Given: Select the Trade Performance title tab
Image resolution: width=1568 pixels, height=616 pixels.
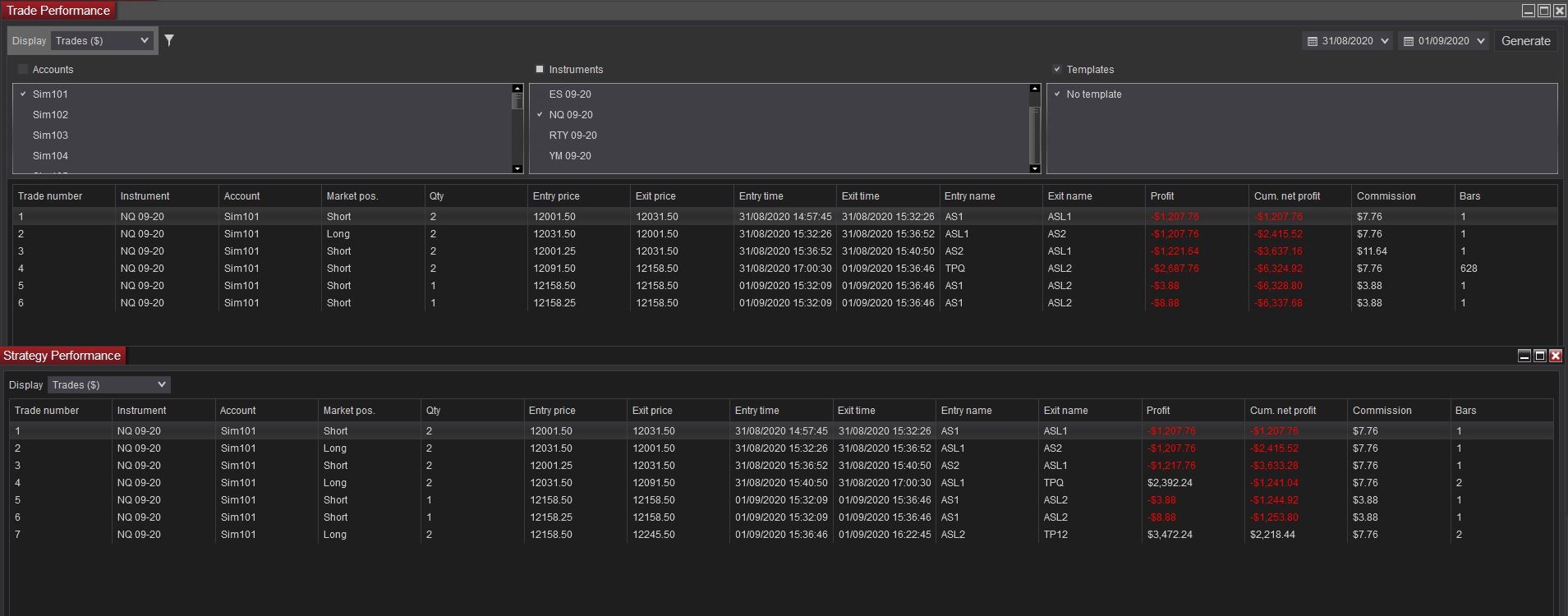Looking at the screenshot, I should point(58,11).
